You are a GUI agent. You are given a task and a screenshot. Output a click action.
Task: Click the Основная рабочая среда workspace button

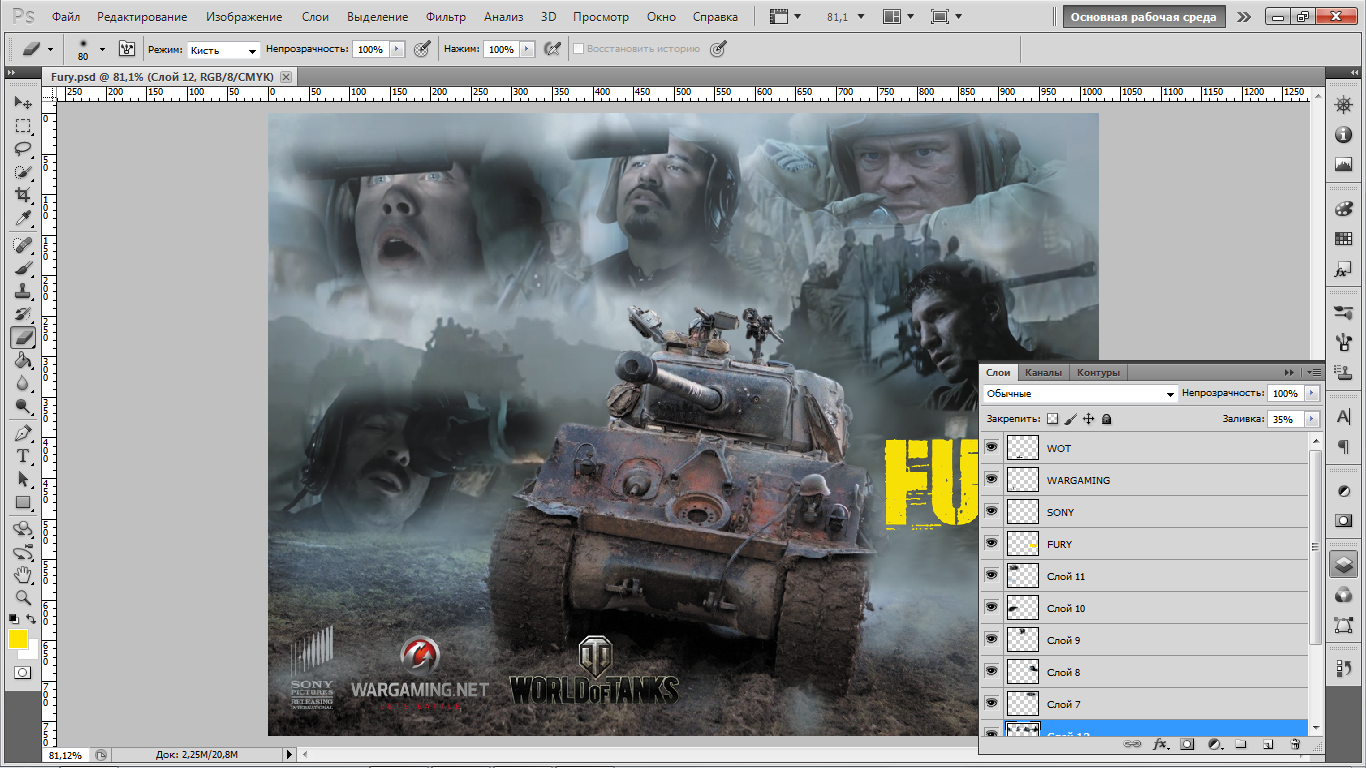tap(1144, 17)
